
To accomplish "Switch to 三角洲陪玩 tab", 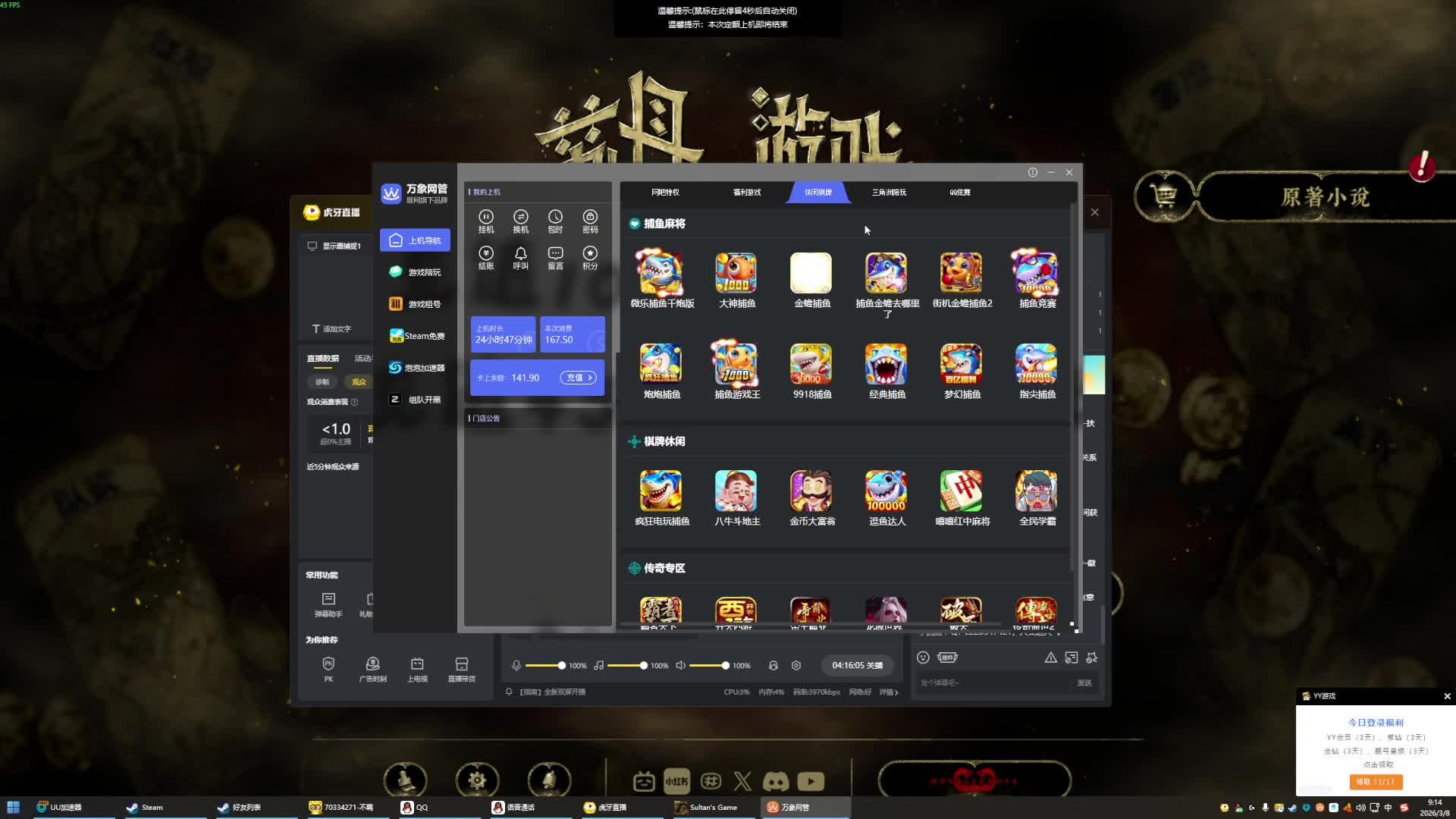I will coord(889,193).
